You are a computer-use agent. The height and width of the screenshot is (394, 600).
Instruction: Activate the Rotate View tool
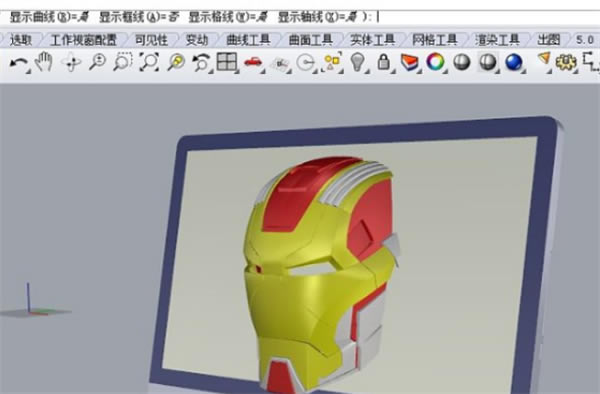point(72,63)
